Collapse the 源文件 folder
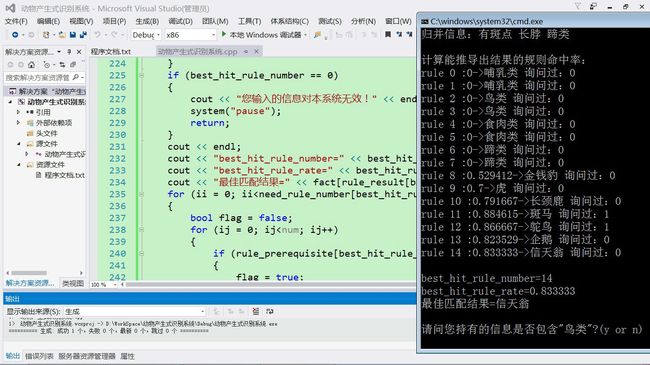650x365 pixels. (19, 144)
